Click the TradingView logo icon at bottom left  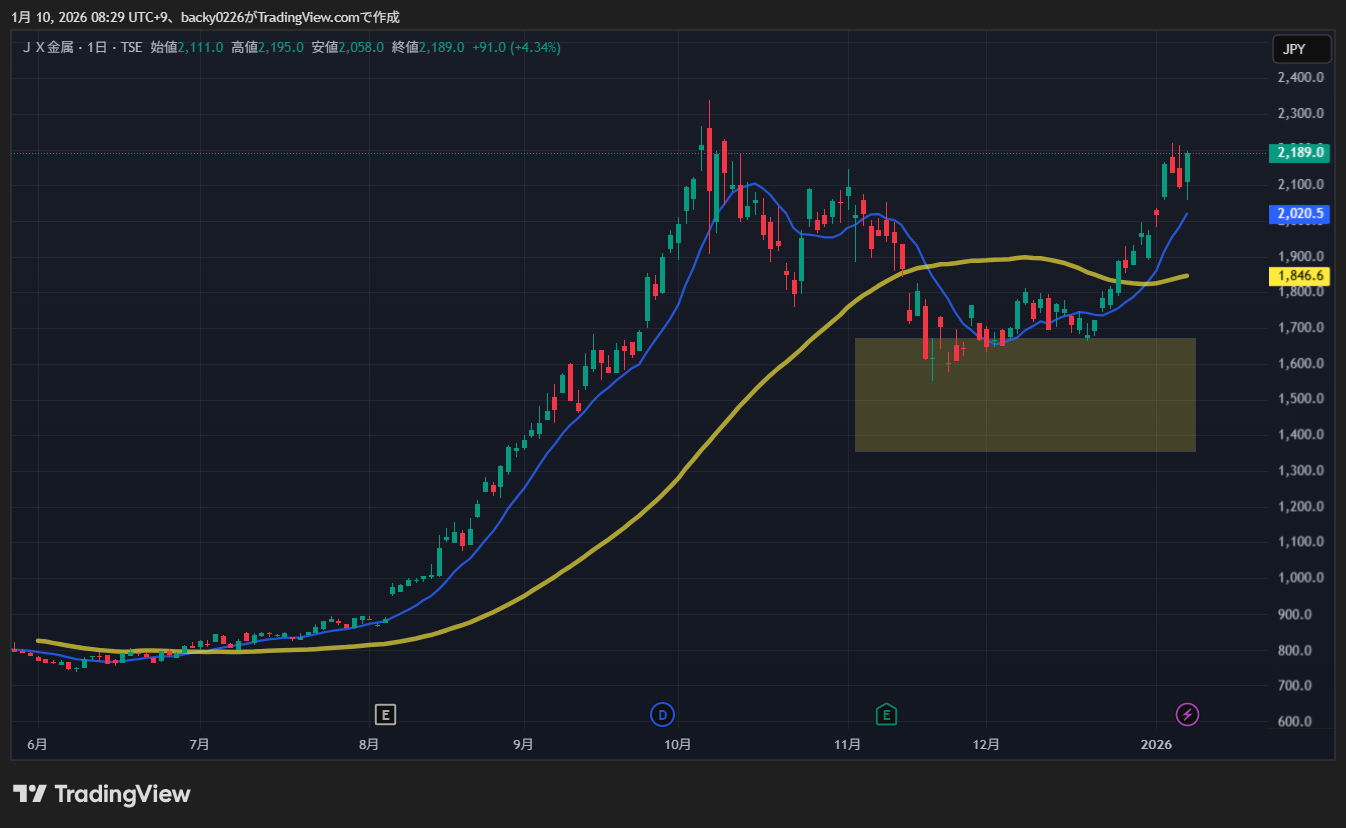[x=29, y=794]
